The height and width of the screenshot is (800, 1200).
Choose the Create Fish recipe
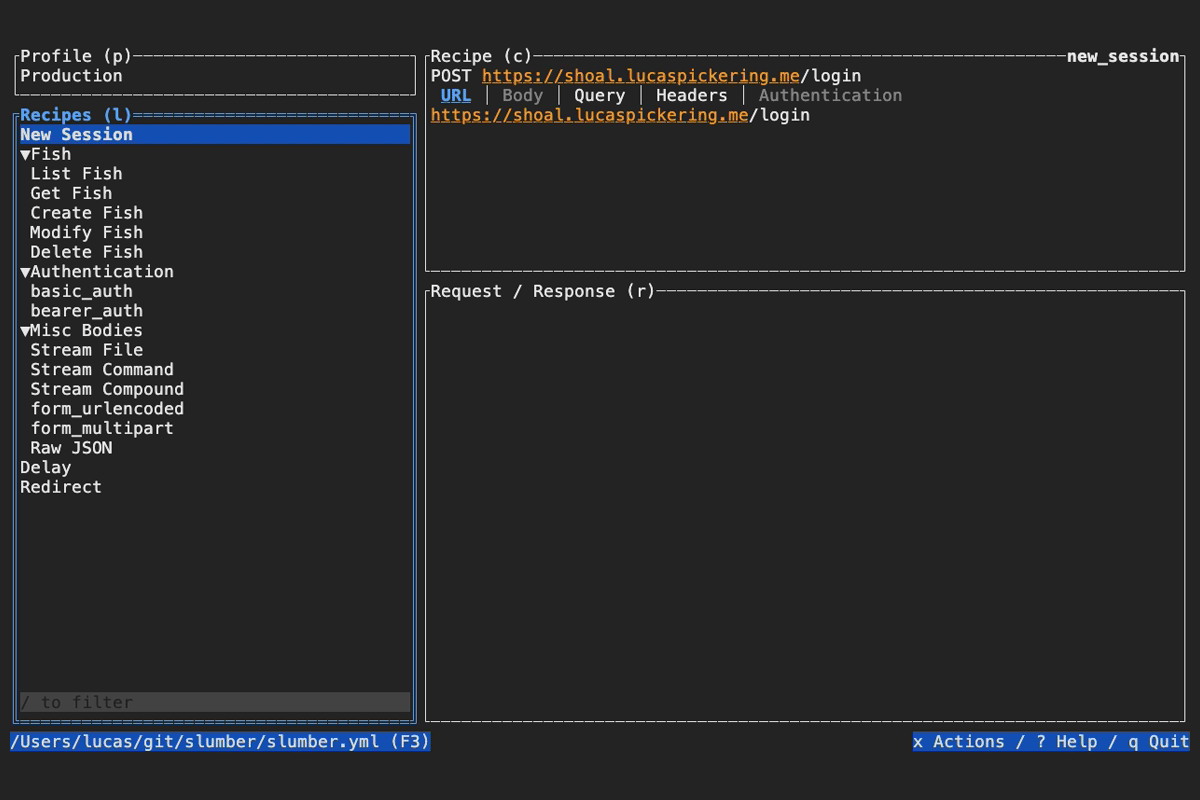coord(86,213)
